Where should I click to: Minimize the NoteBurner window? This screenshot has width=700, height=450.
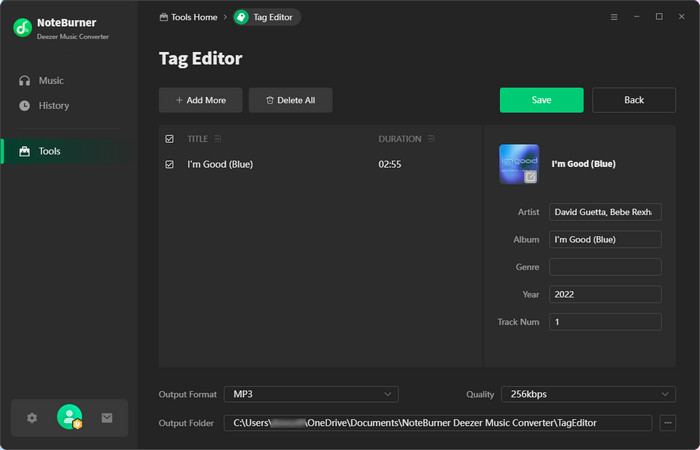637,17
